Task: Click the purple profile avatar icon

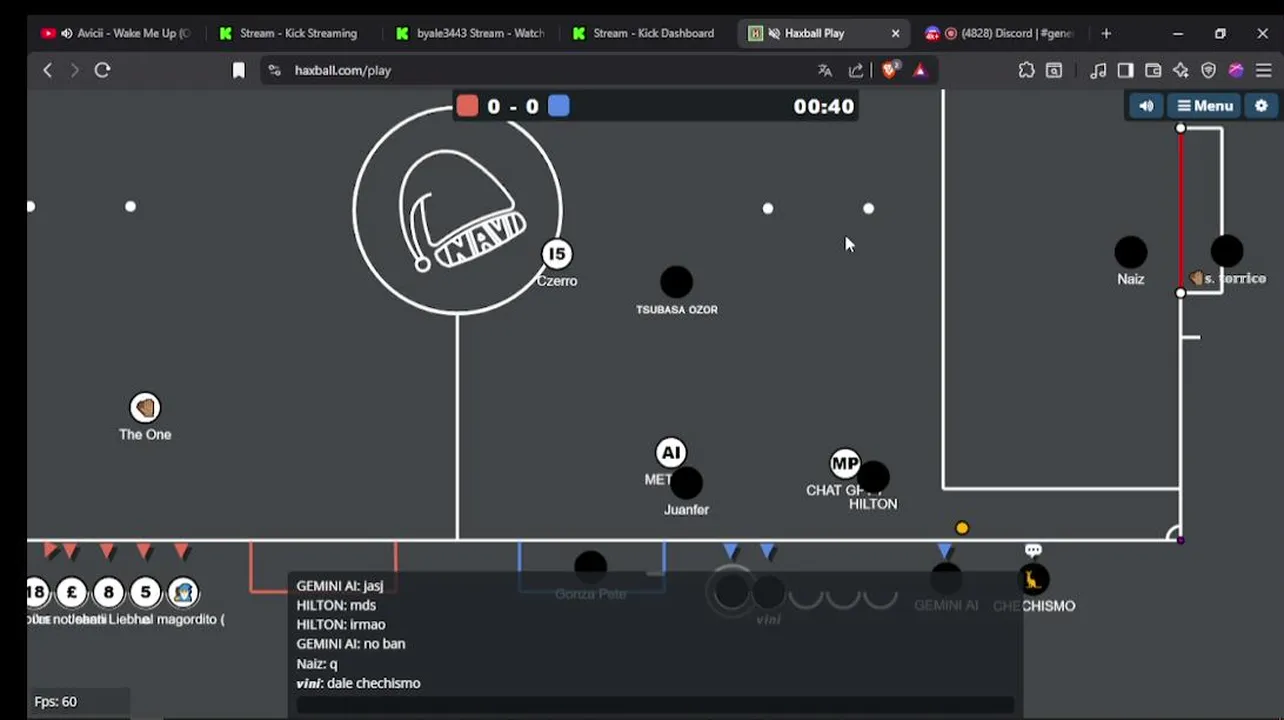Action: [x=1236, y=70]
